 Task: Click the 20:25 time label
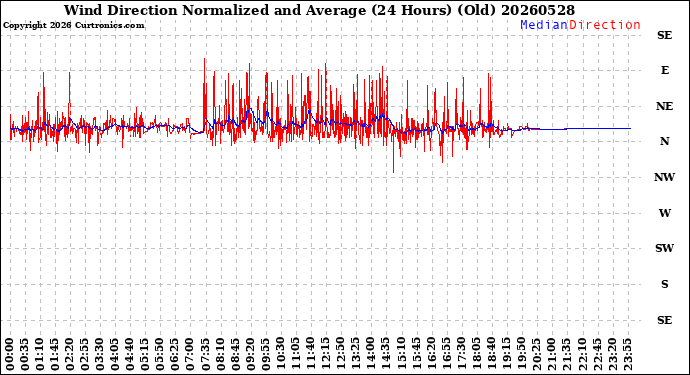pyautogui.click(x=536, y=354)
